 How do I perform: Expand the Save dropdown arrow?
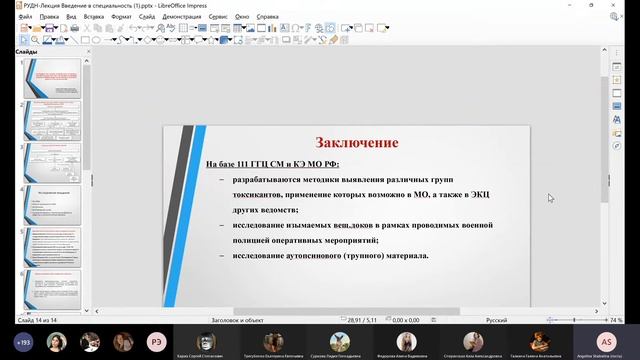[56, 28]
